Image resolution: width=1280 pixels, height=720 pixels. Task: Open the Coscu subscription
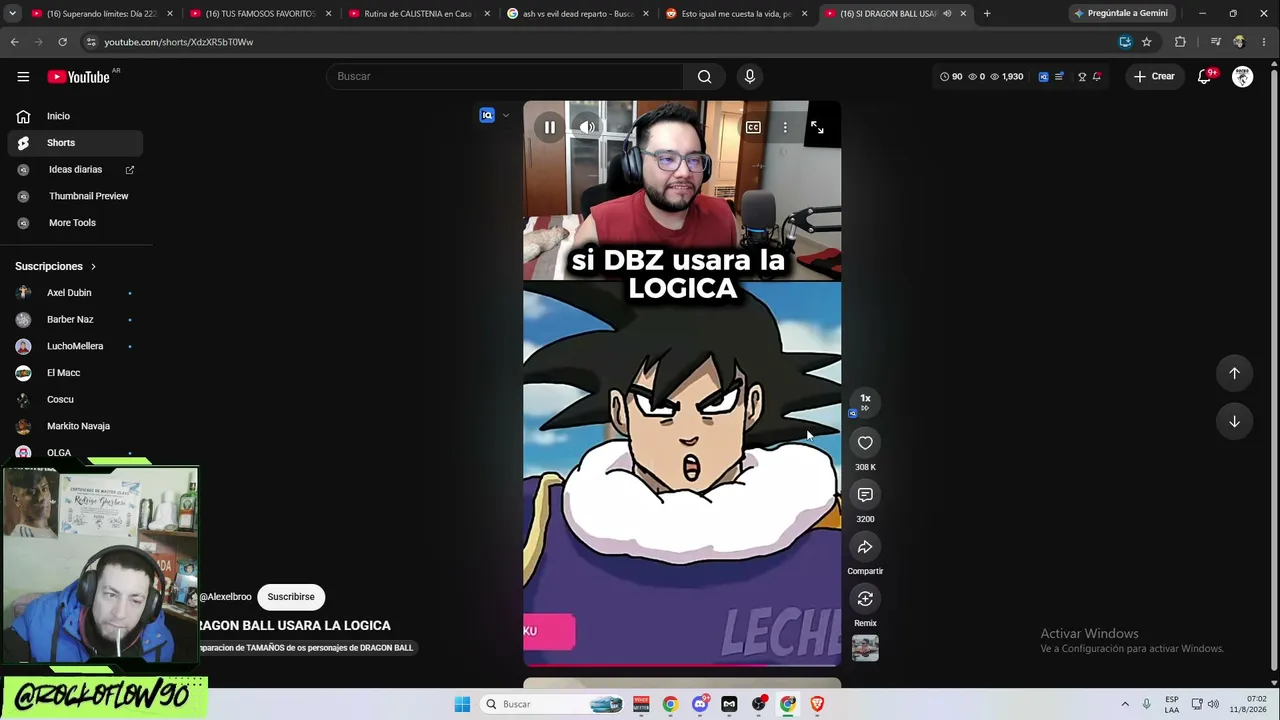75,400
